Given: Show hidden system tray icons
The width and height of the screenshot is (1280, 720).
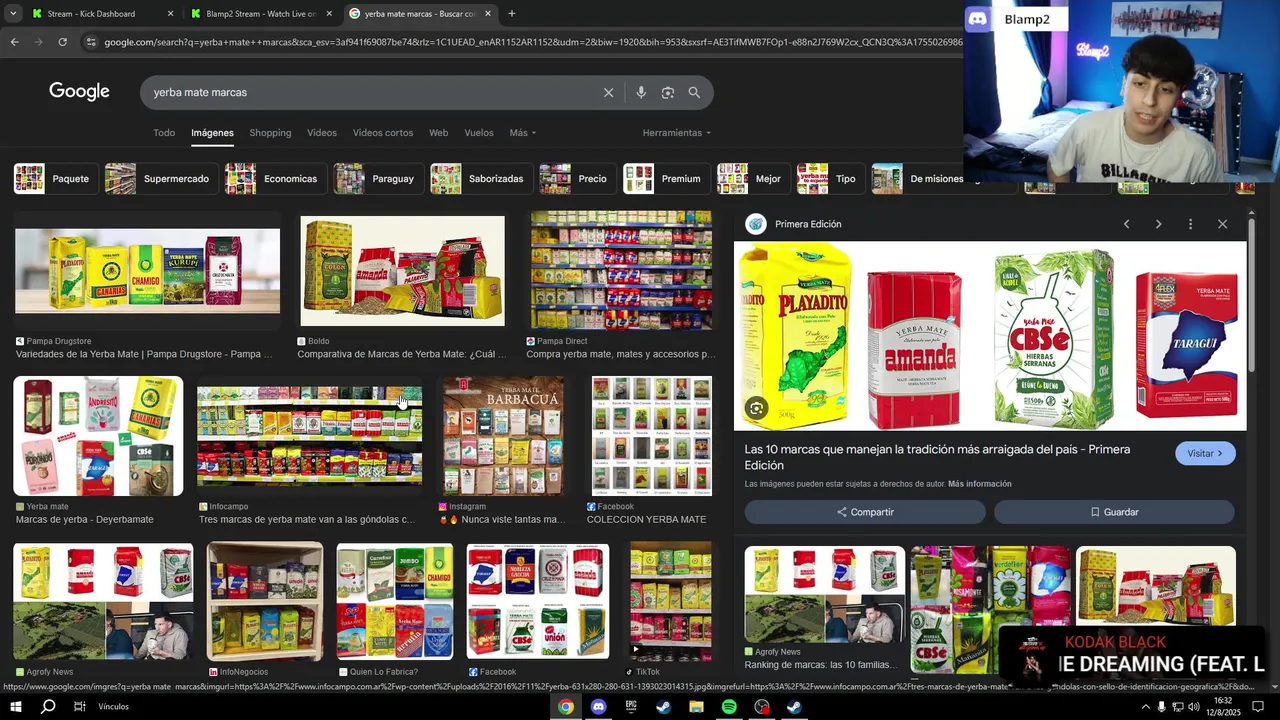Looking at the screenshot, I should tap(1145, 707).
